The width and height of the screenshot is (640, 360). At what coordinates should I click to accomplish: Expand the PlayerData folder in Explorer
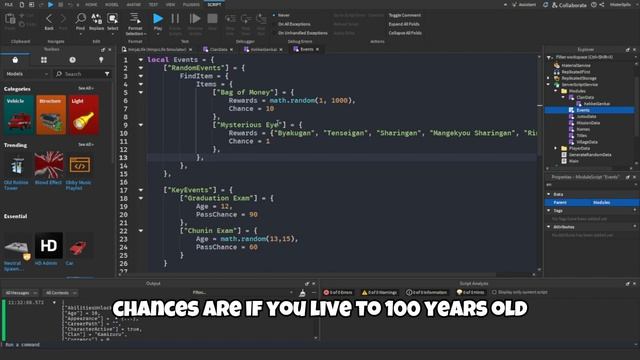pos(556,148)
